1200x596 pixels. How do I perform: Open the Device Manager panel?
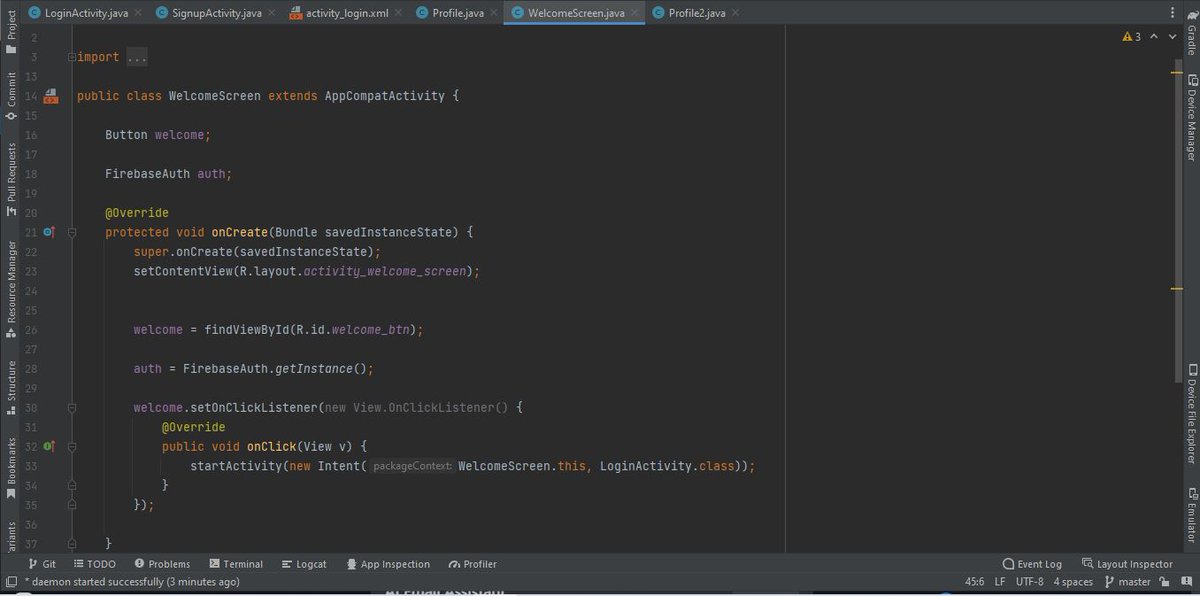point(1191,118)
